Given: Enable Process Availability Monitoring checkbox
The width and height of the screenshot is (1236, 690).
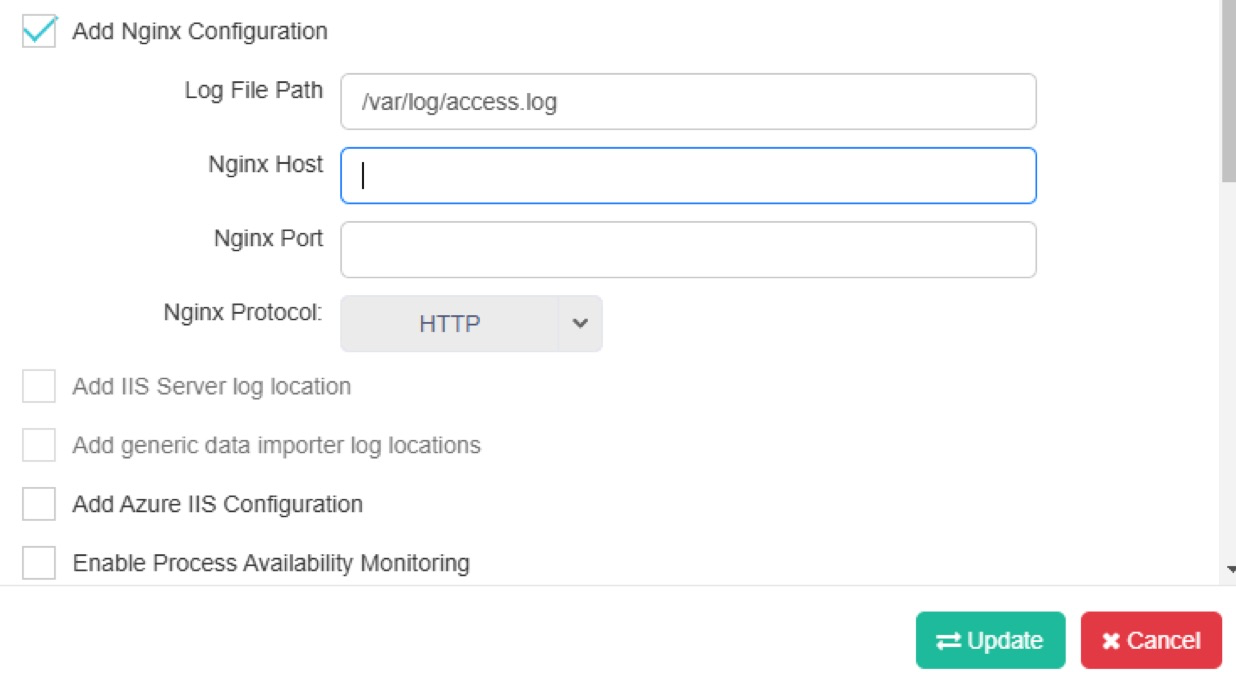Looking at the screenshot, I should (39, 563).
